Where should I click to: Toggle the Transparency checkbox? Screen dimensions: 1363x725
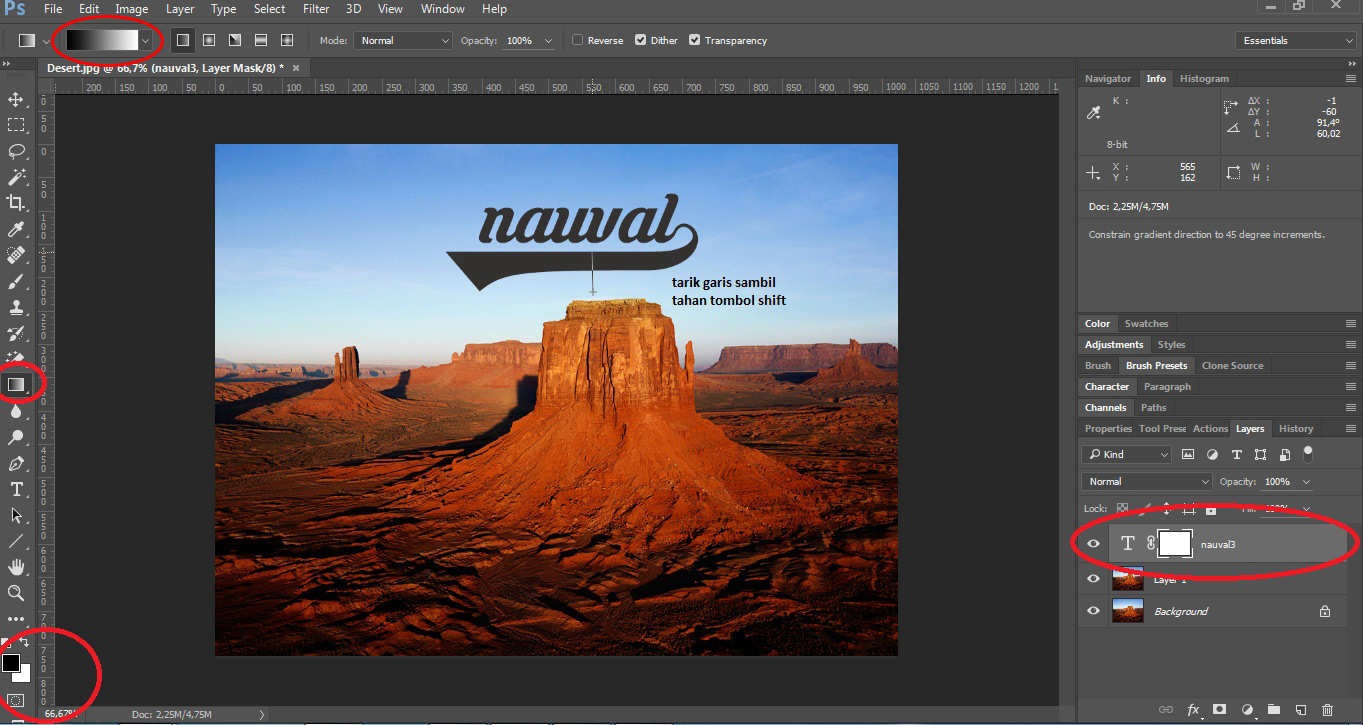pyautogui.click(x=695, y=40)
